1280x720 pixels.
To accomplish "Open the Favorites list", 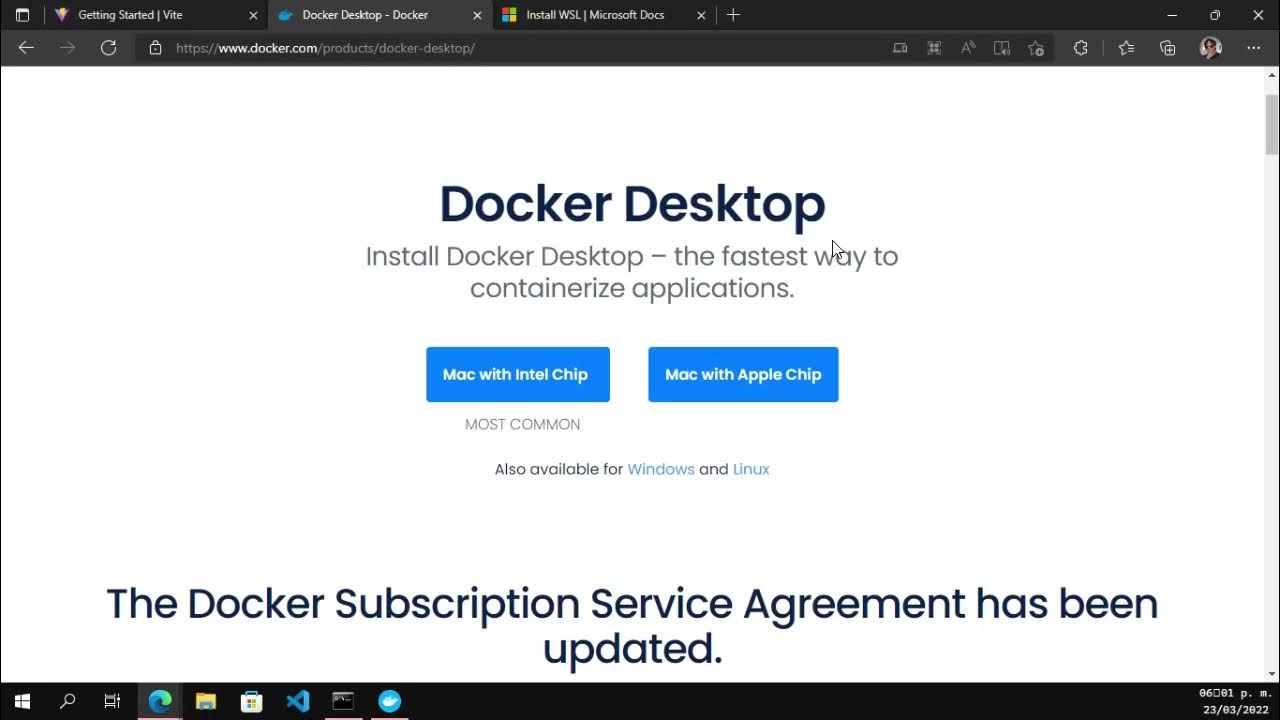I will (x=1126, y=48).
